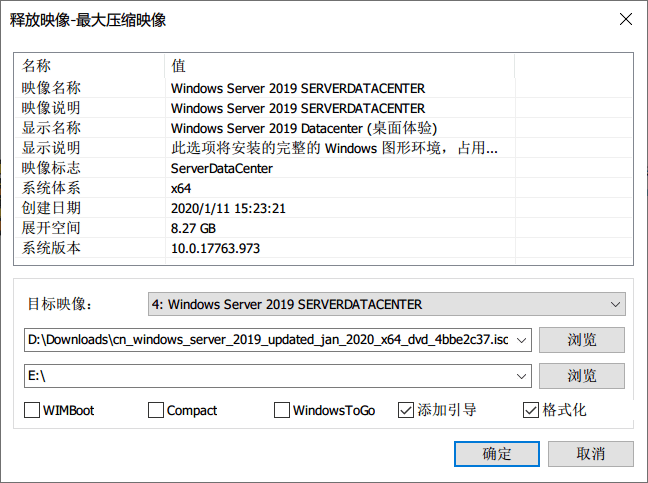
Task: Click inside the E:\ destination field
Action: tap(269, 376)
